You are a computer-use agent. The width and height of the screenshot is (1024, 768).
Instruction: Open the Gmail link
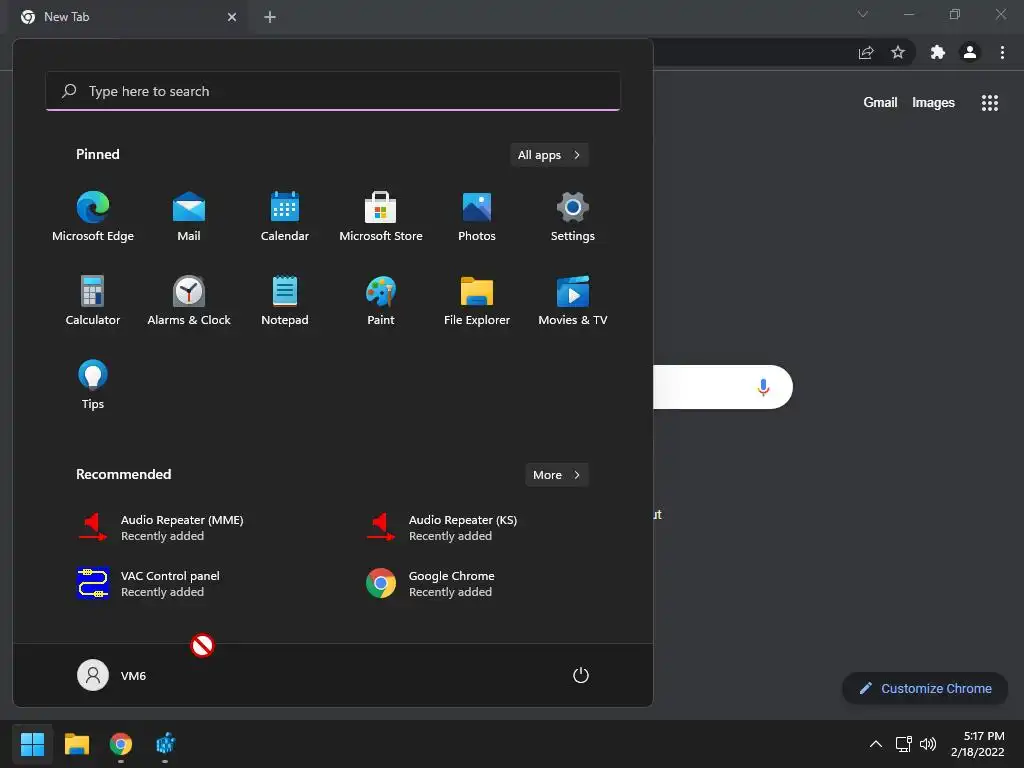coord(880,103)
